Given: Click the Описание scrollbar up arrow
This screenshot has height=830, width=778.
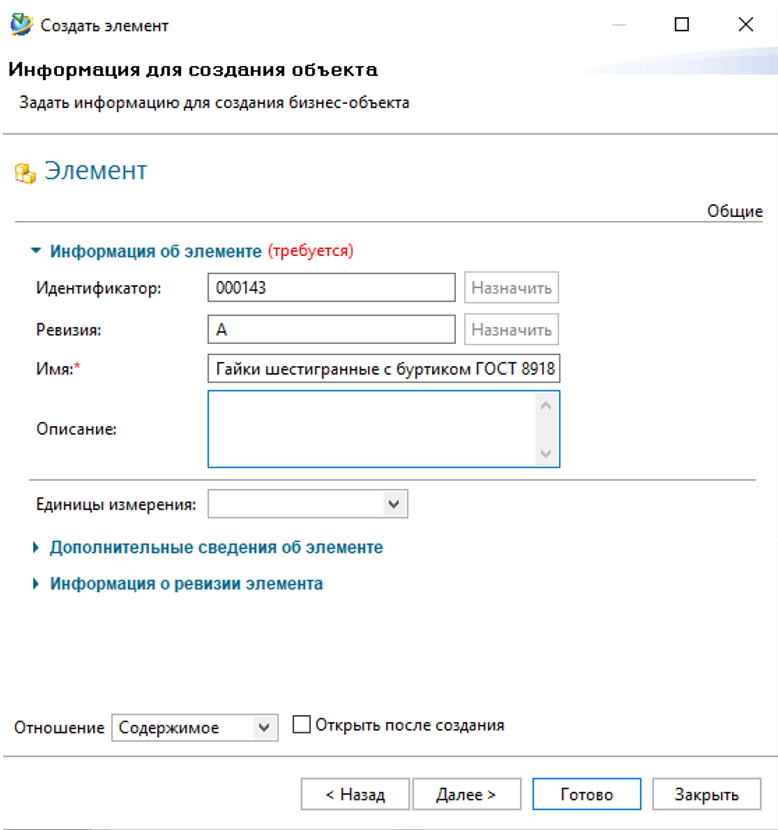Looking at the screenshot, I should (546, 406).
